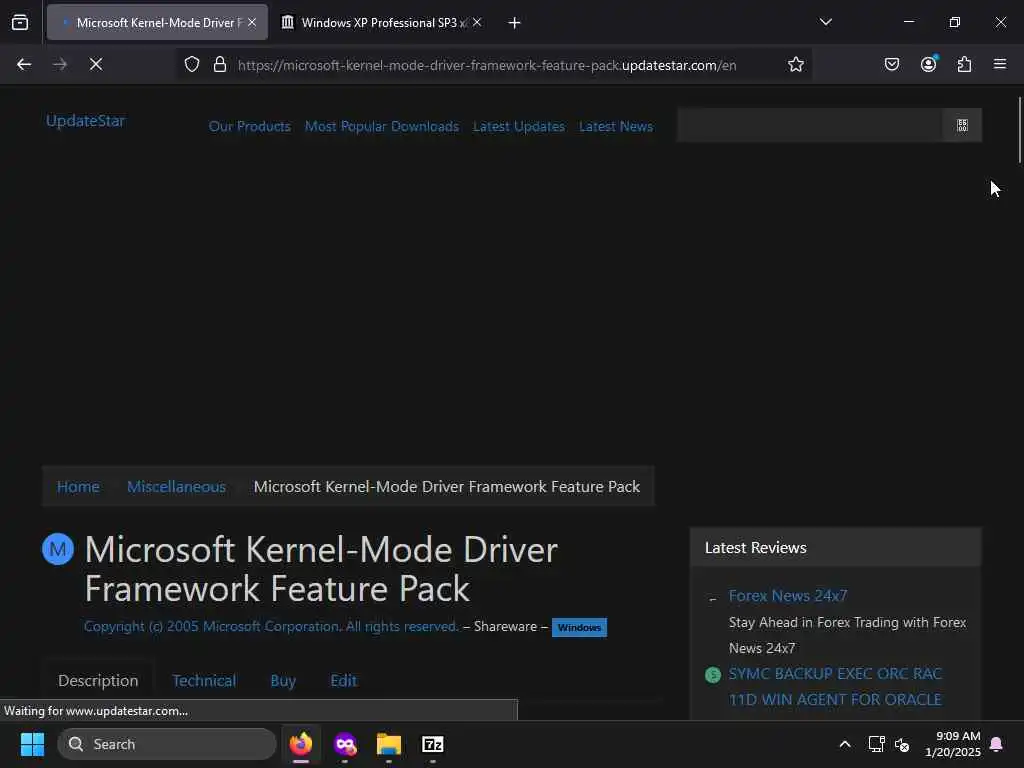The image size is (1024, 768).
Task: Open File Explorer from the taskbar
Action: tap(389, 744)
